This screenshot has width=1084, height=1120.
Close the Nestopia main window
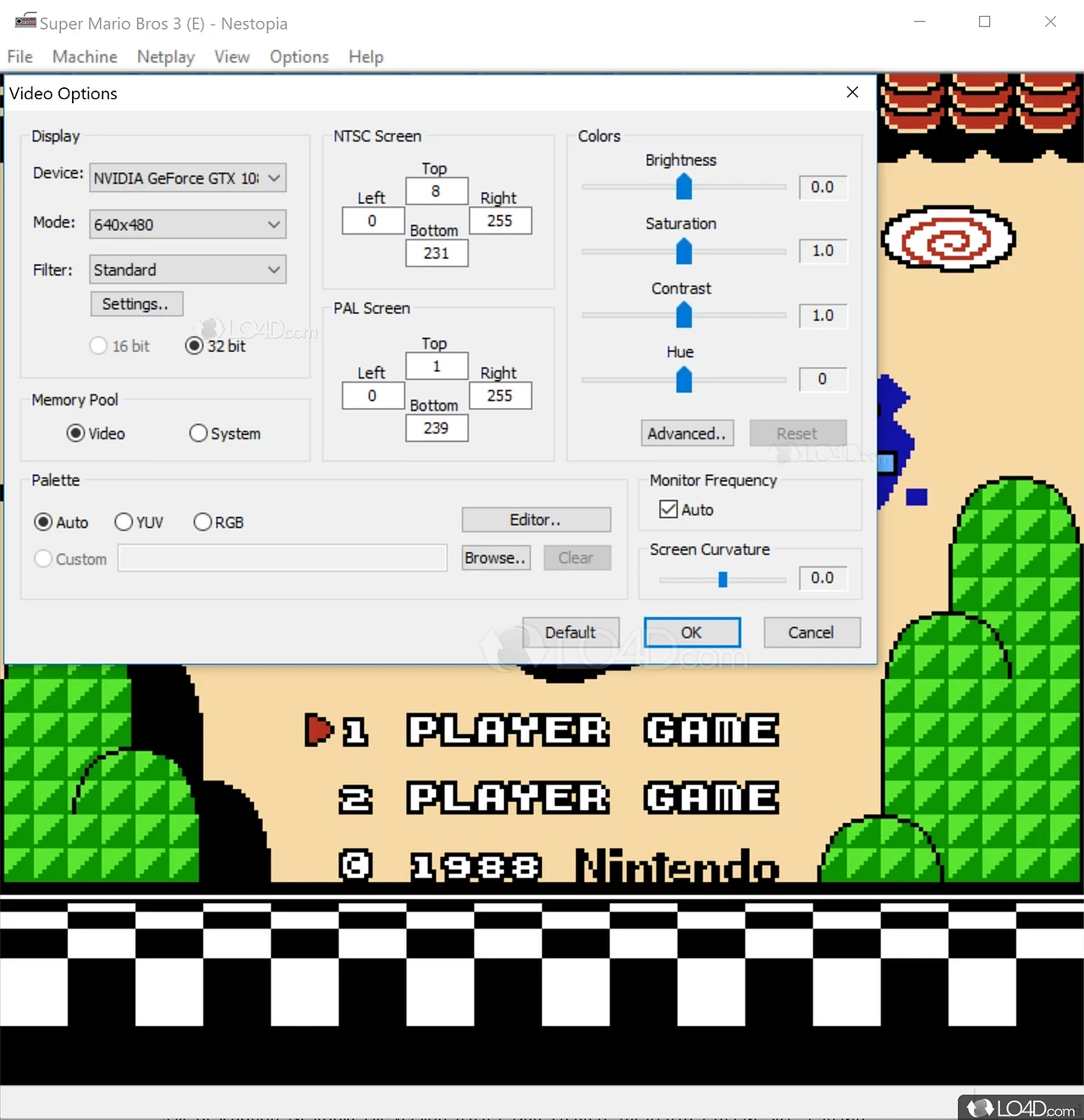(x=1050, y=22)
